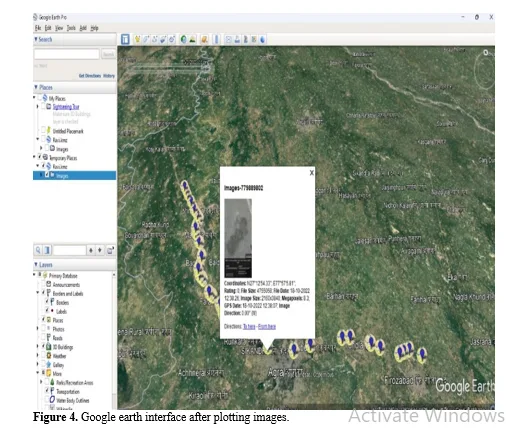Screen dimensions: 506x428
Task: Move item up with the up arrow
Action: (x=91, y=250)
